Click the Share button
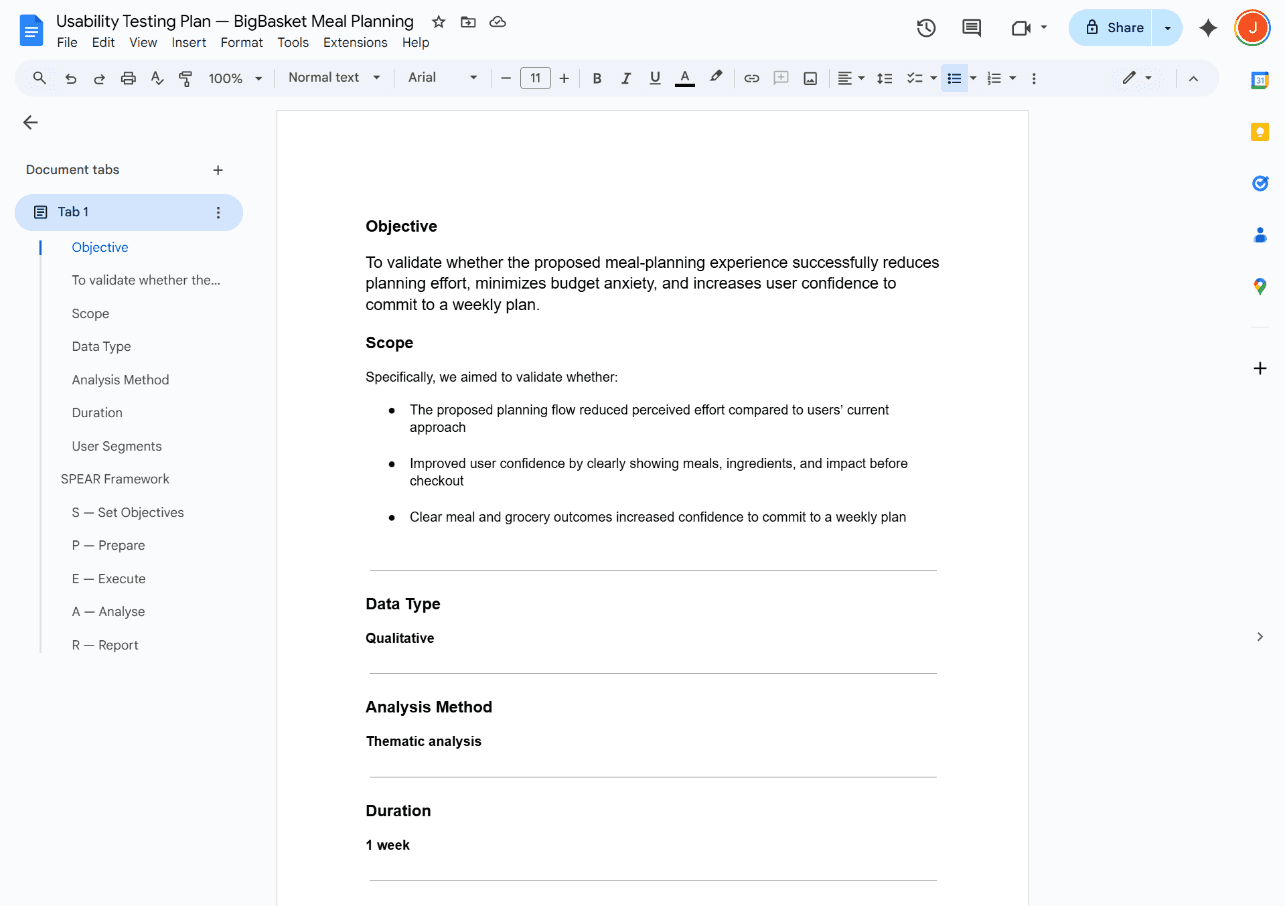 [x=1112, y=28]
